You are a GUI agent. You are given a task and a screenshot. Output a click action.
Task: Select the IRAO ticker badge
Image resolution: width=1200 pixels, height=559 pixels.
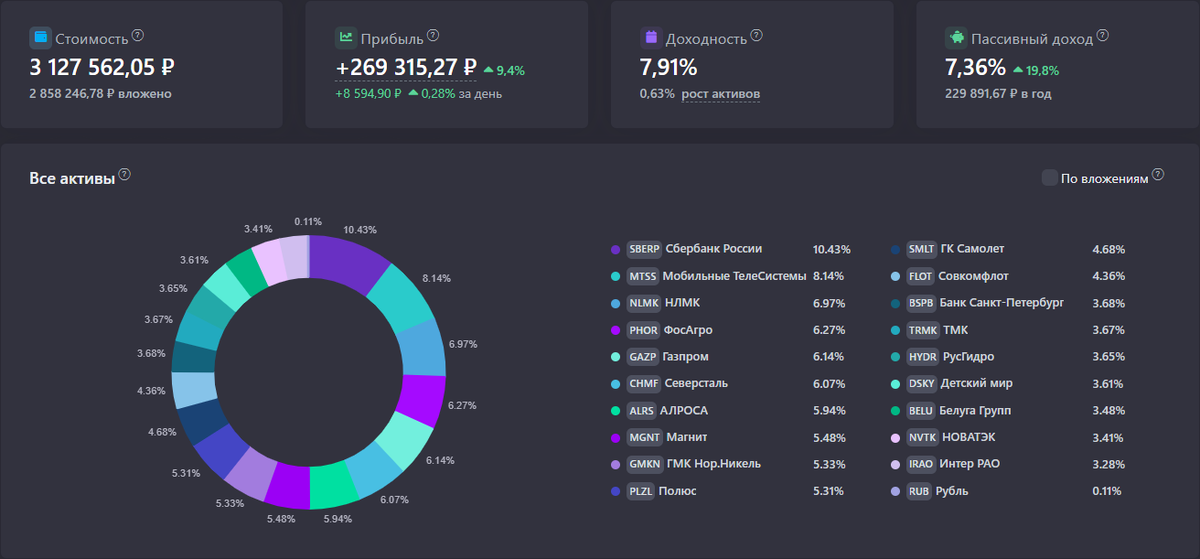pyautogui.click(x=921, y=464)
